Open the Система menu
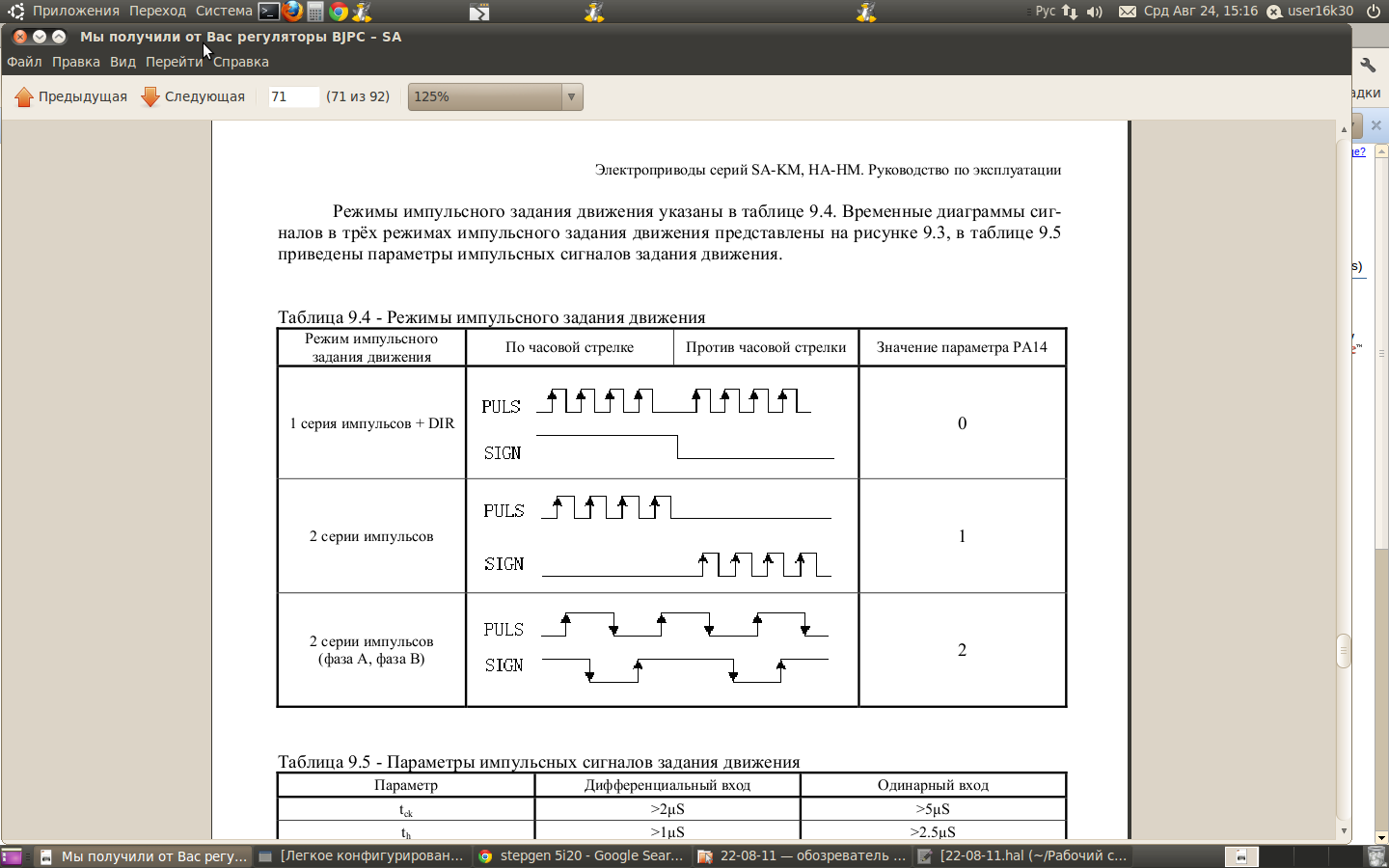Viewport: 1389px width, 868px height. 224,12
